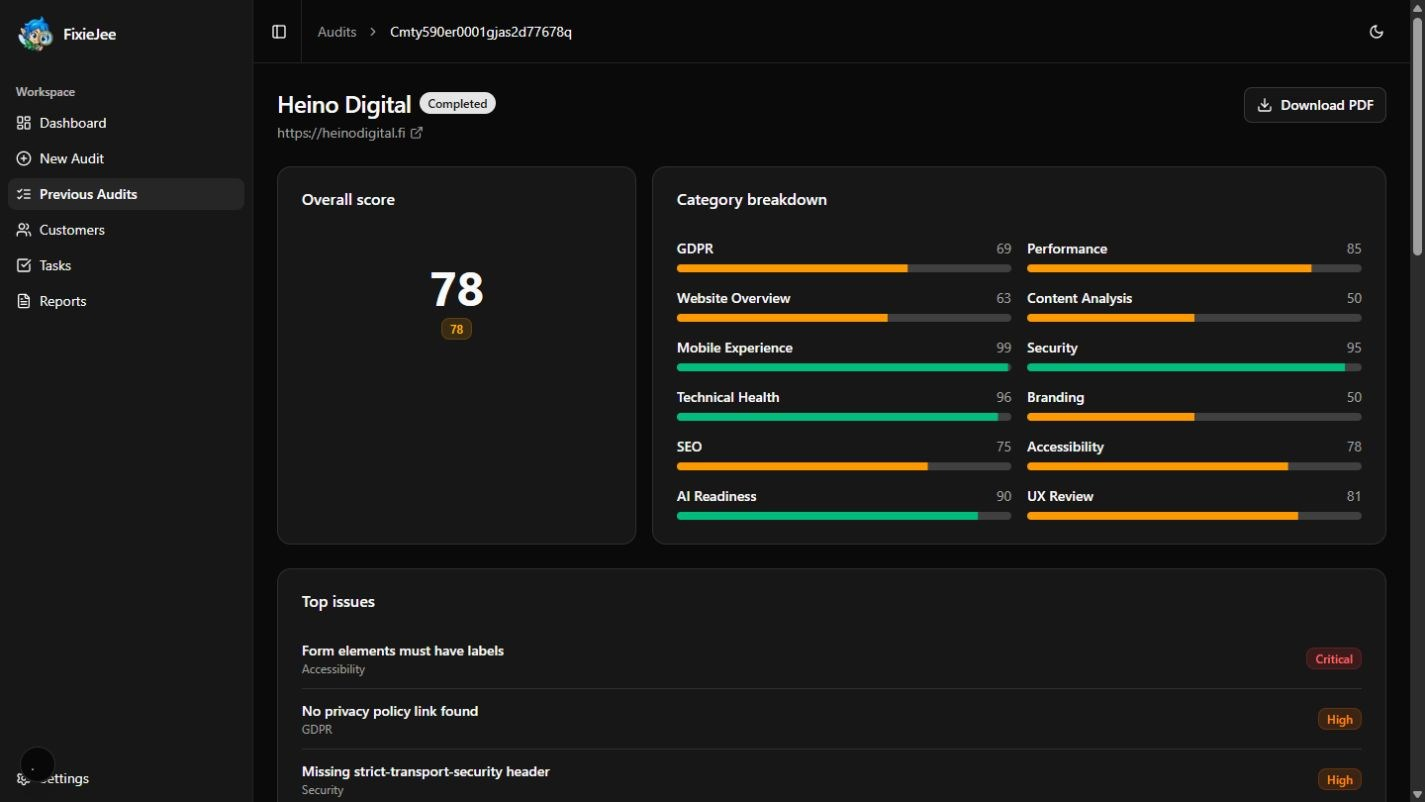The width and height of the screenshot is (1425, 802).
Task: Open the Tasks section
Action: (x=126, y=266)
